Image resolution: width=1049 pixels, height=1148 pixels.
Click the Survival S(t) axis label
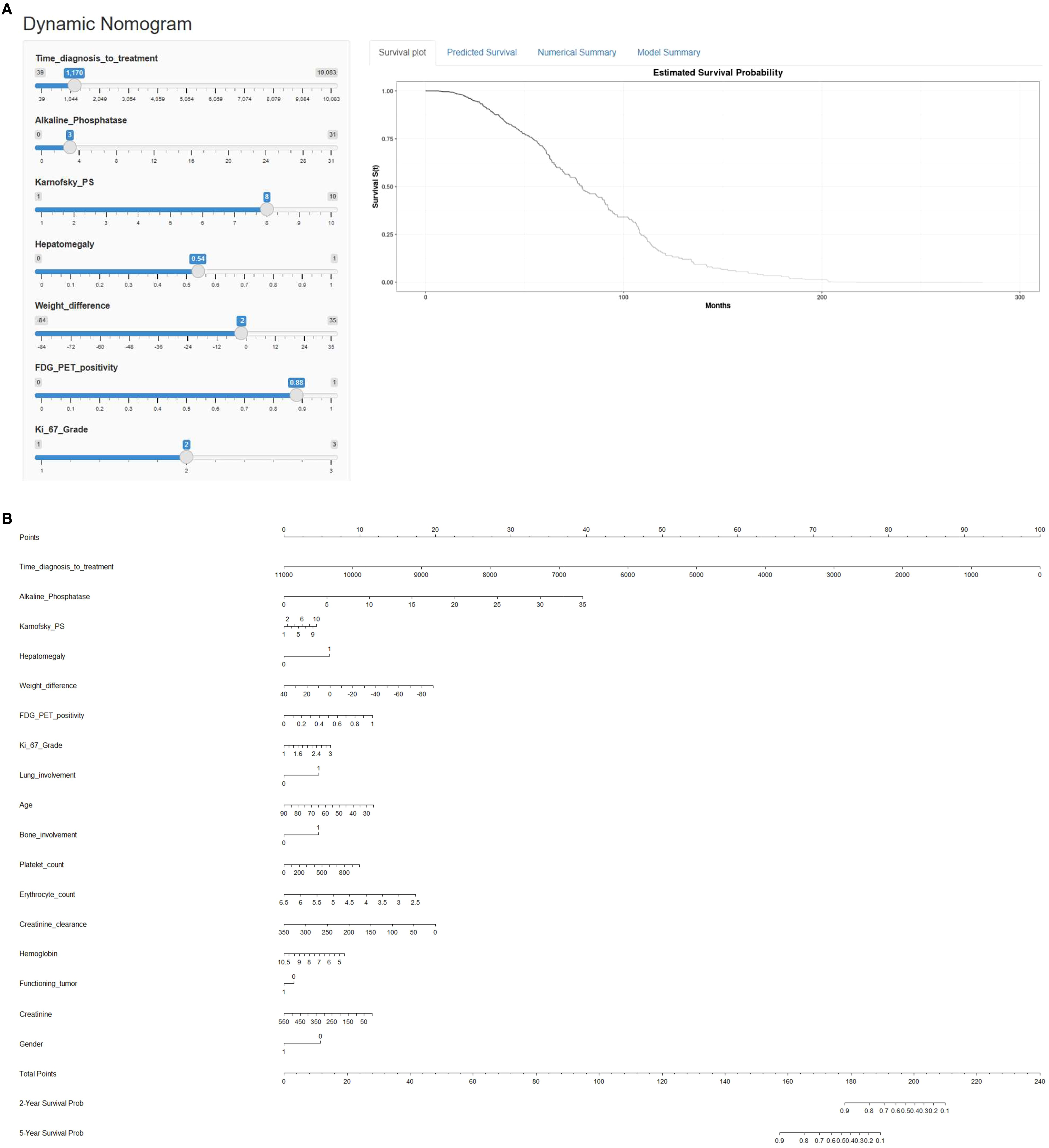[375, 186]
